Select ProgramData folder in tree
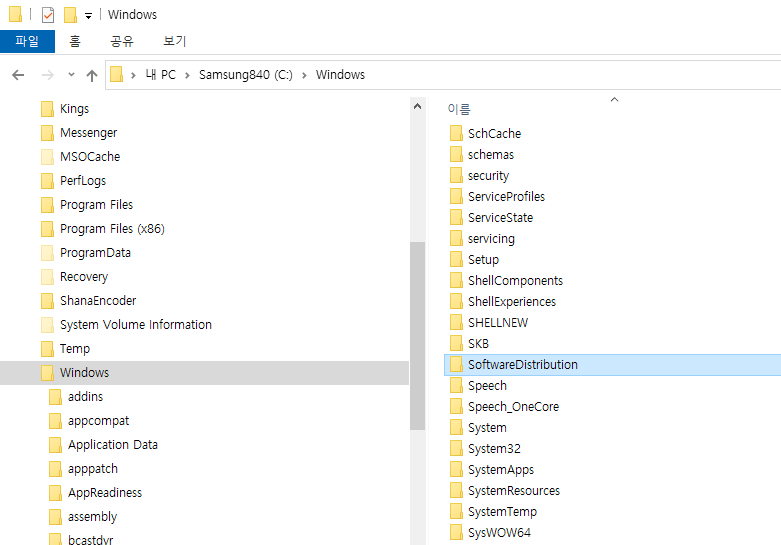The image size is (781, 545). coord(96,253)
